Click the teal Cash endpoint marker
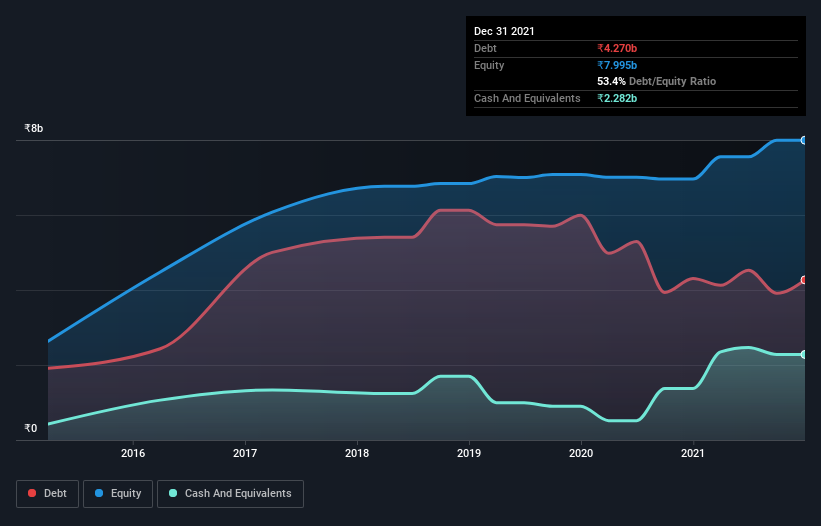Screen dimensions: 821x526 tap(804, 354)
